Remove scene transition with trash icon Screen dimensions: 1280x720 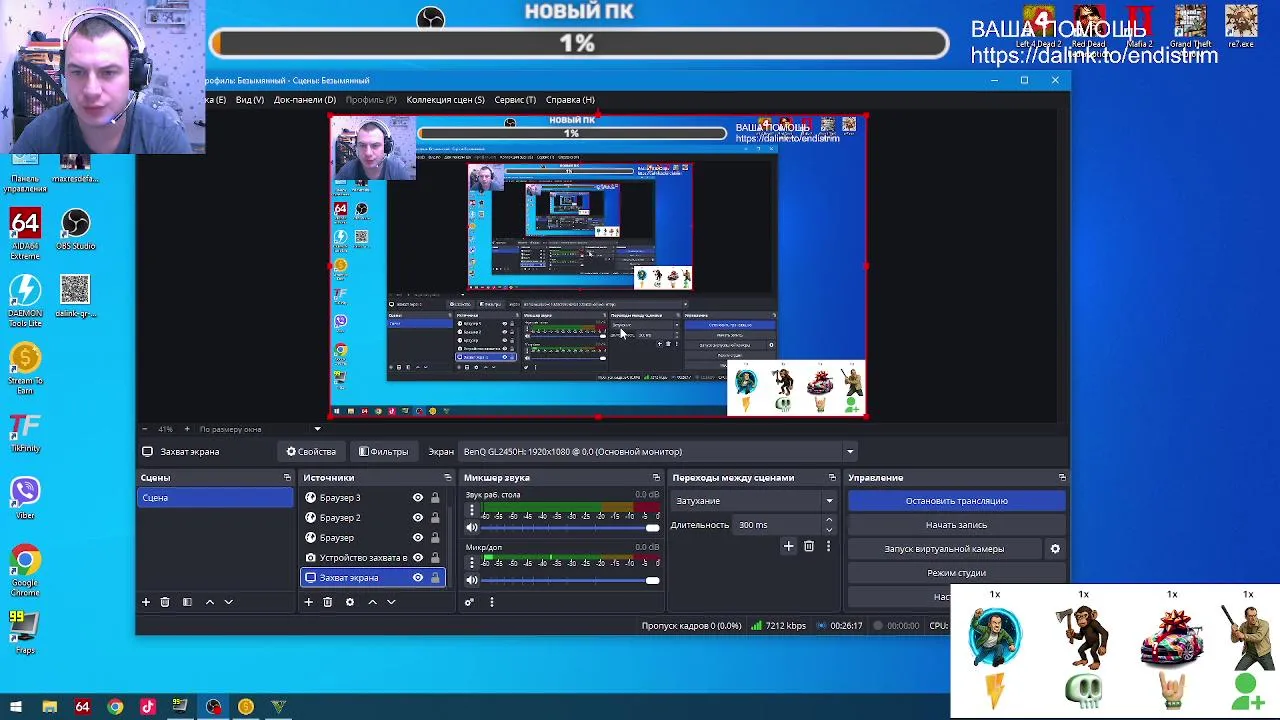click(809, 546)
